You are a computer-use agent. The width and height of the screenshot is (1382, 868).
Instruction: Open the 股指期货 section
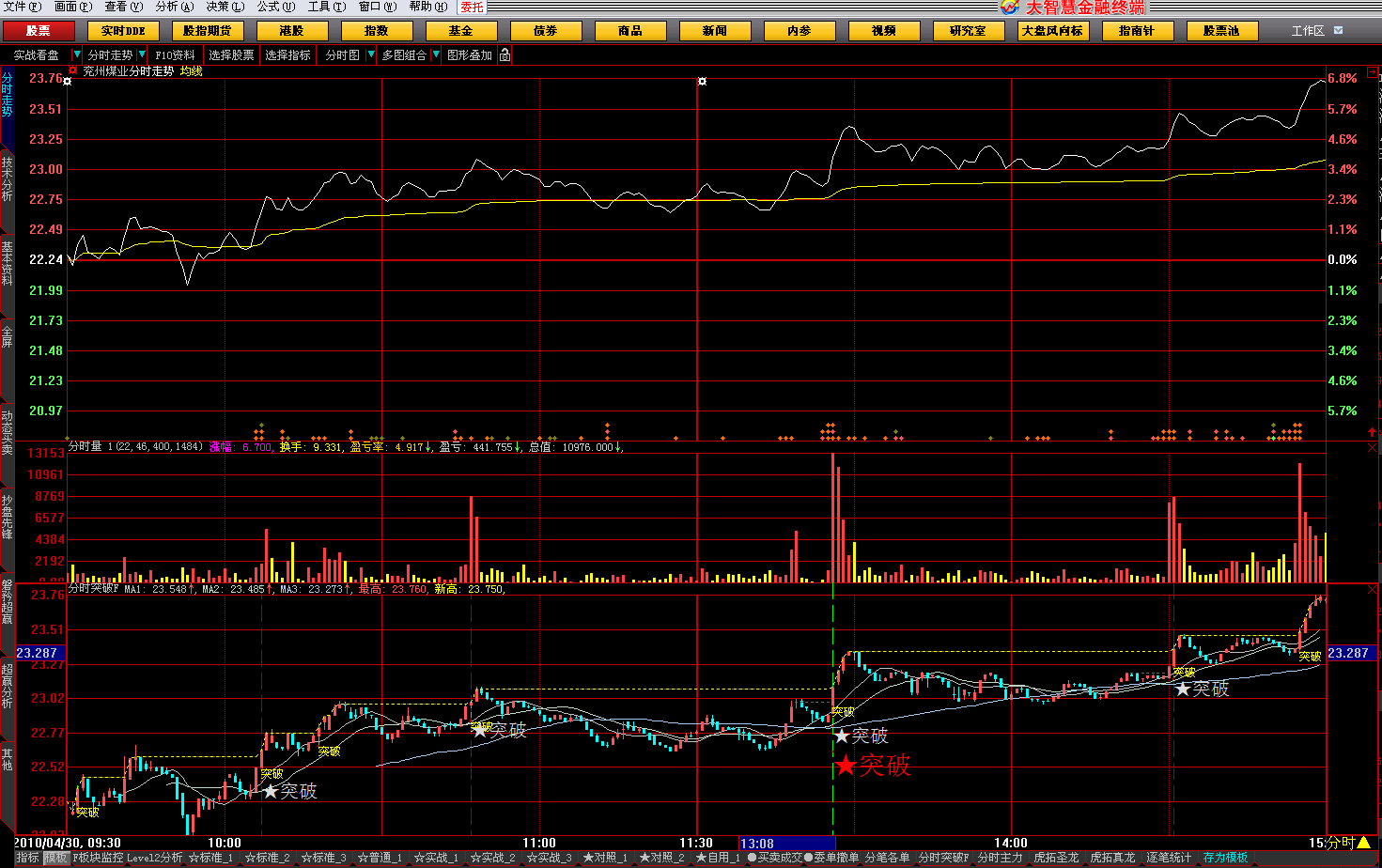tap(208, 31)
